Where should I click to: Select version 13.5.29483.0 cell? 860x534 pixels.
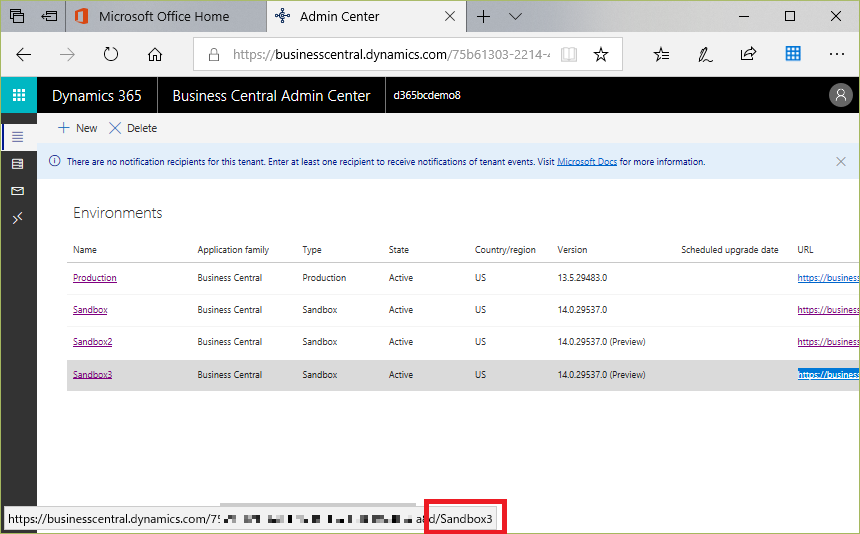pos(582,277)
